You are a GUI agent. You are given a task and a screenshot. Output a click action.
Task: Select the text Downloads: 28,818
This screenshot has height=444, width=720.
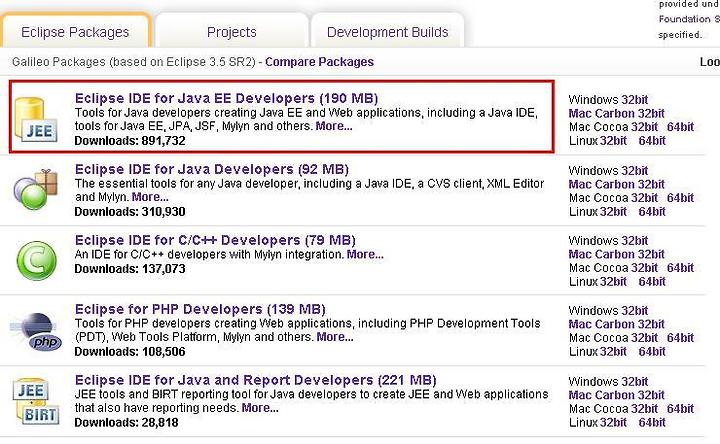click(x=127, y=422)
